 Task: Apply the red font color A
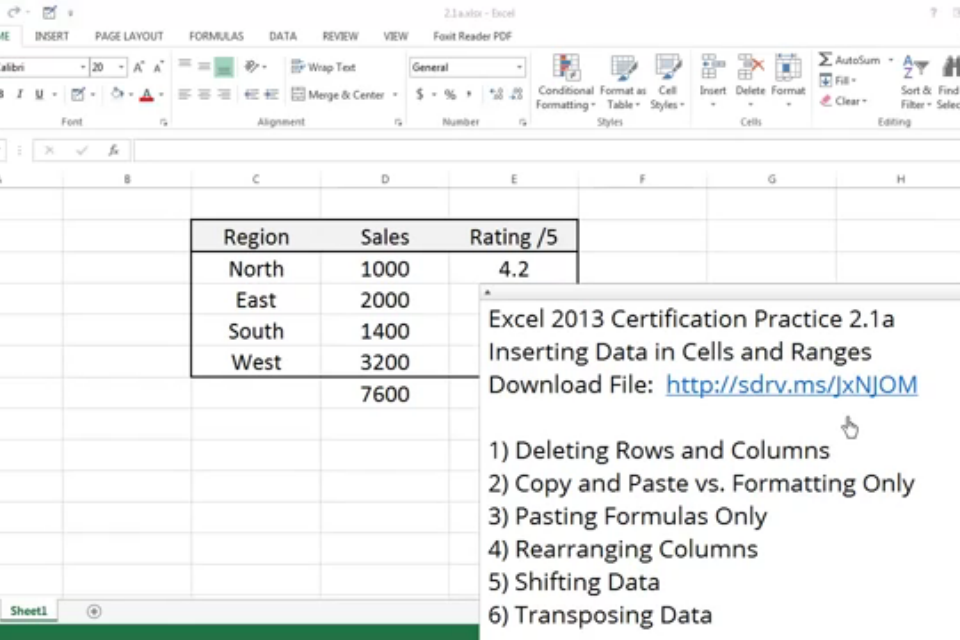[146, 94]
